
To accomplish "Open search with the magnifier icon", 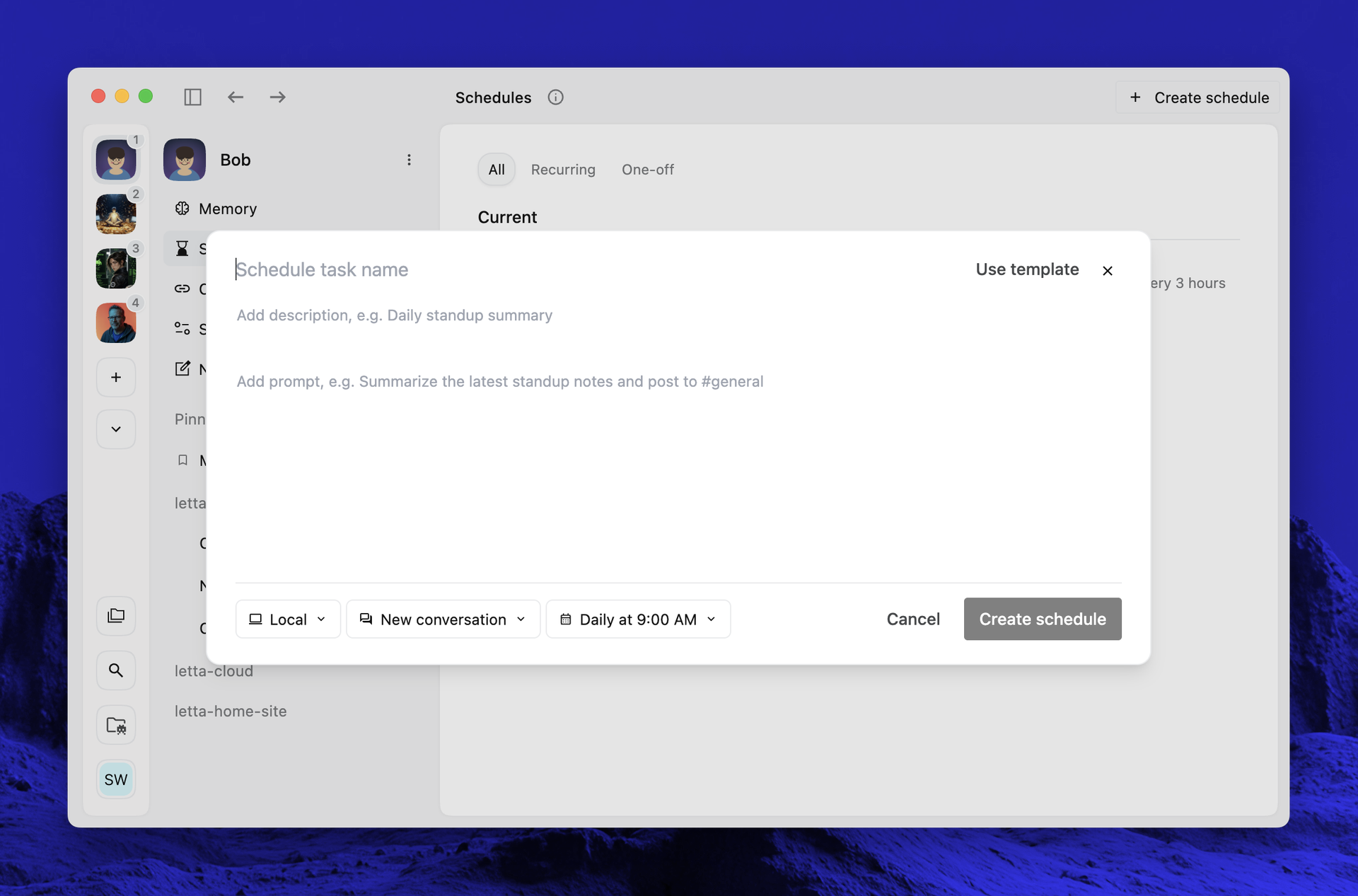I will 116,670.
